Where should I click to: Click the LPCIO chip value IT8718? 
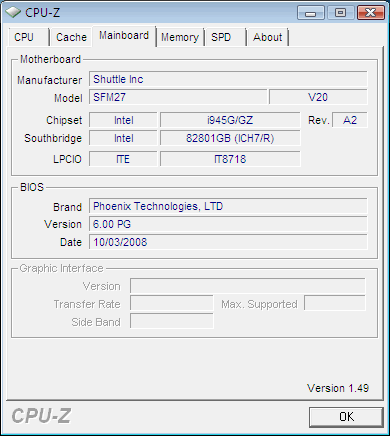[x=230, y=159]
